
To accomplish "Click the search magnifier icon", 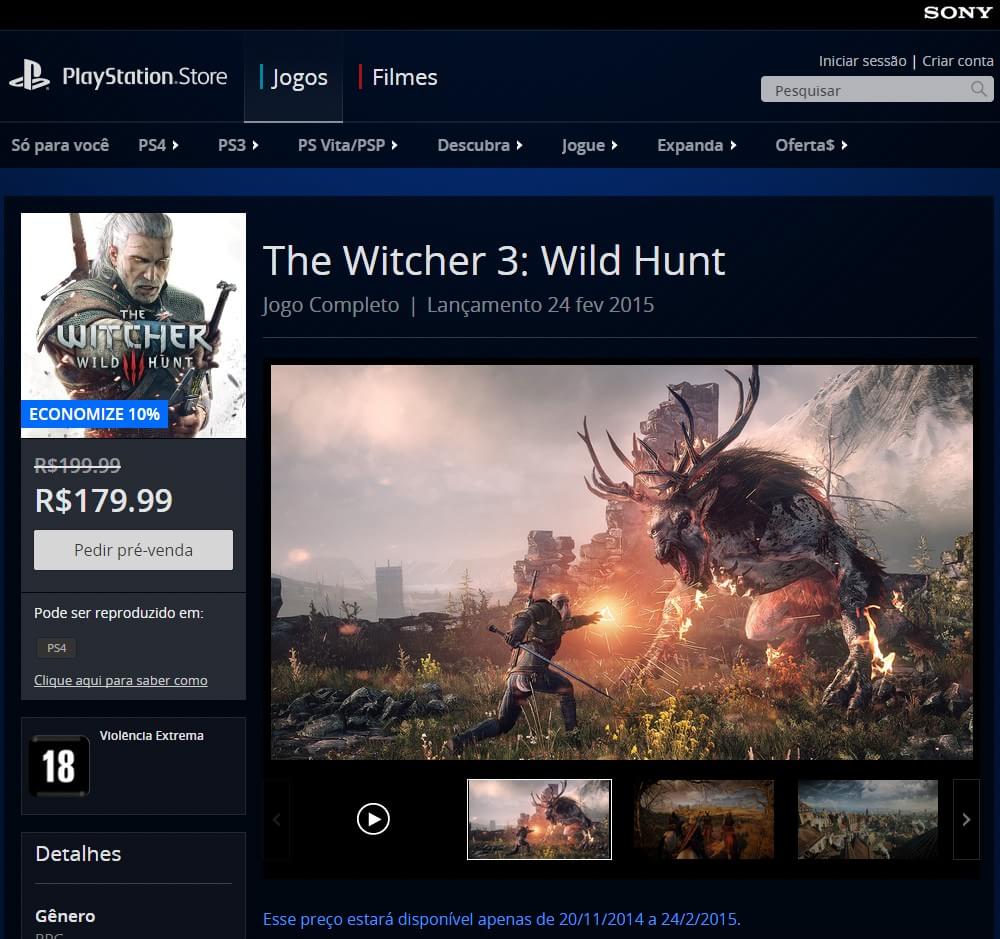I will 978,89.
